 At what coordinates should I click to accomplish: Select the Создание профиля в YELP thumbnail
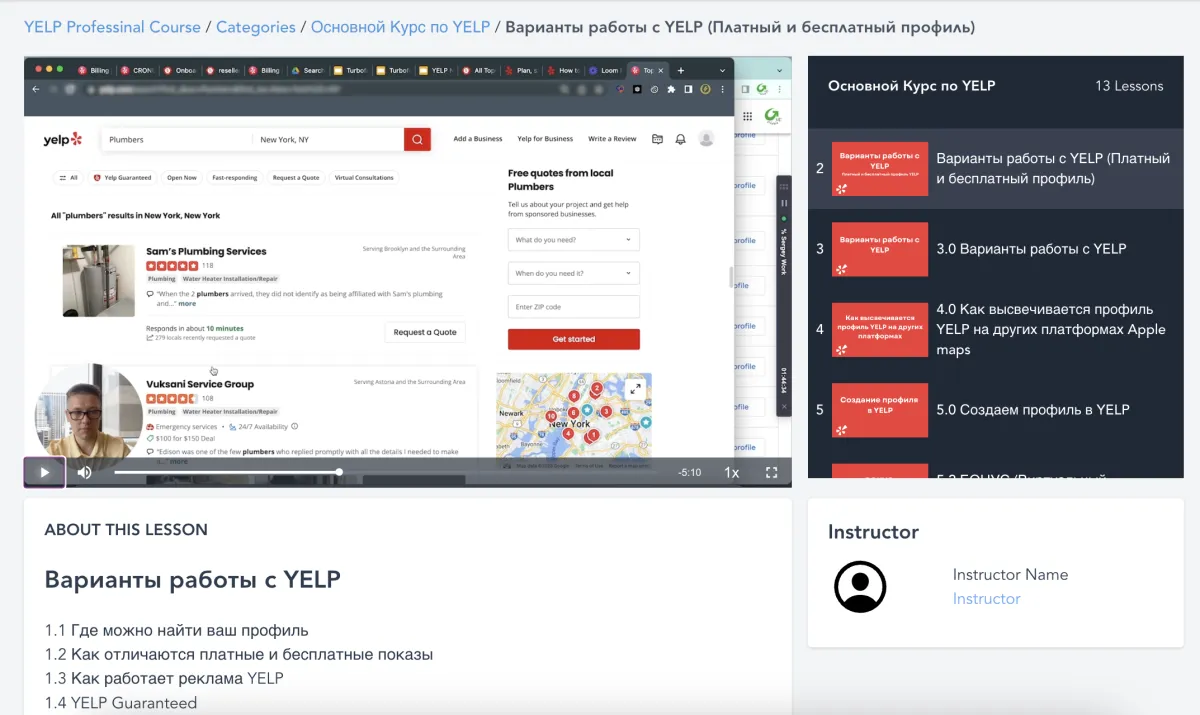click(x=880, y=410)
